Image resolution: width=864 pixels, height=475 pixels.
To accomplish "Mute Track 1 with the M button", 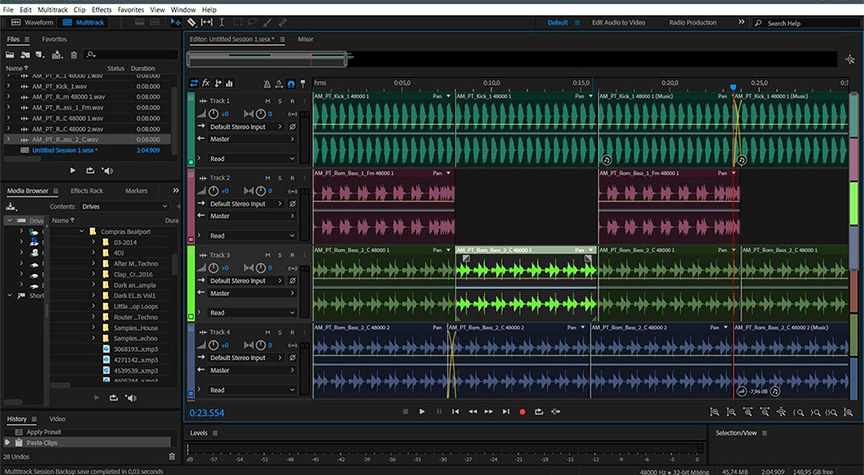I will click(x=267, y=101).
